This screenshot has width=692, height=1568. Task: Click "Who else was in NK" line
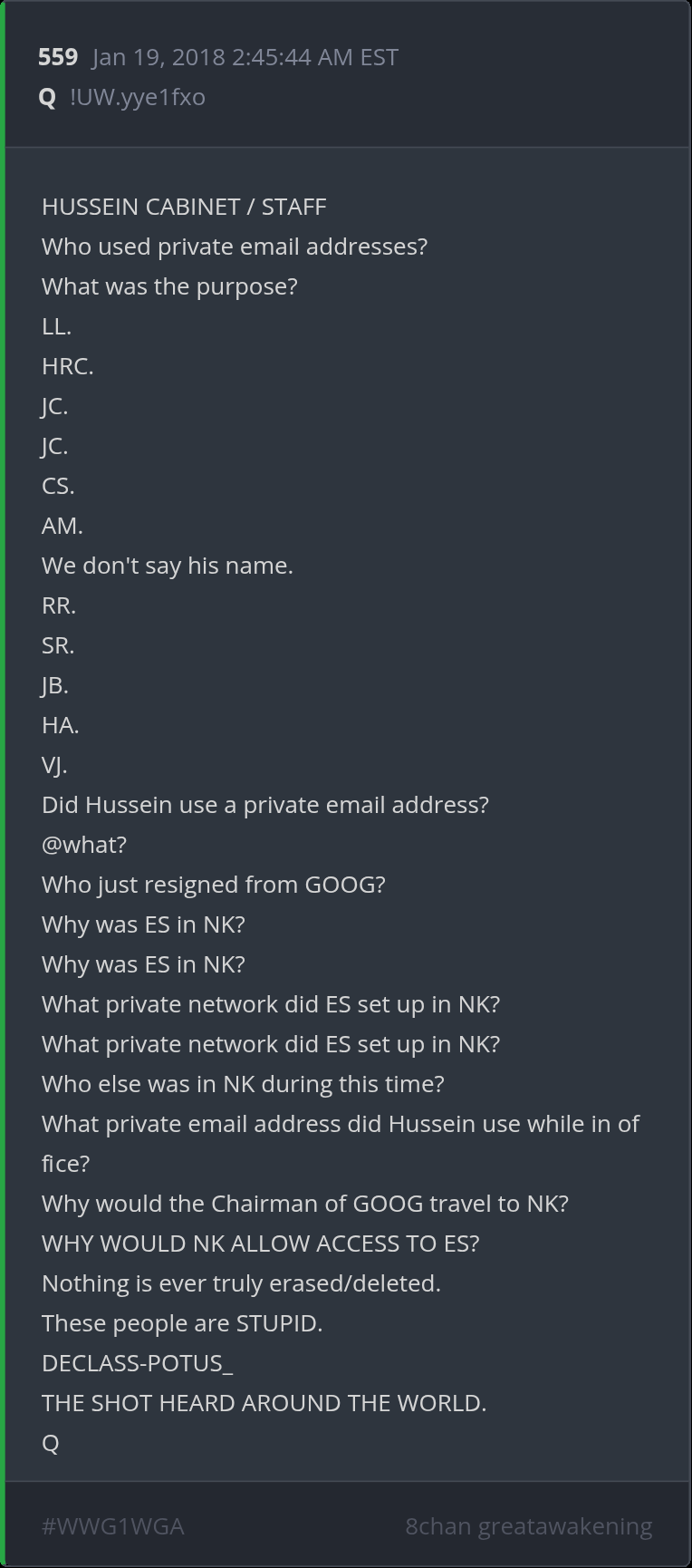click(x=243, y=1084)
